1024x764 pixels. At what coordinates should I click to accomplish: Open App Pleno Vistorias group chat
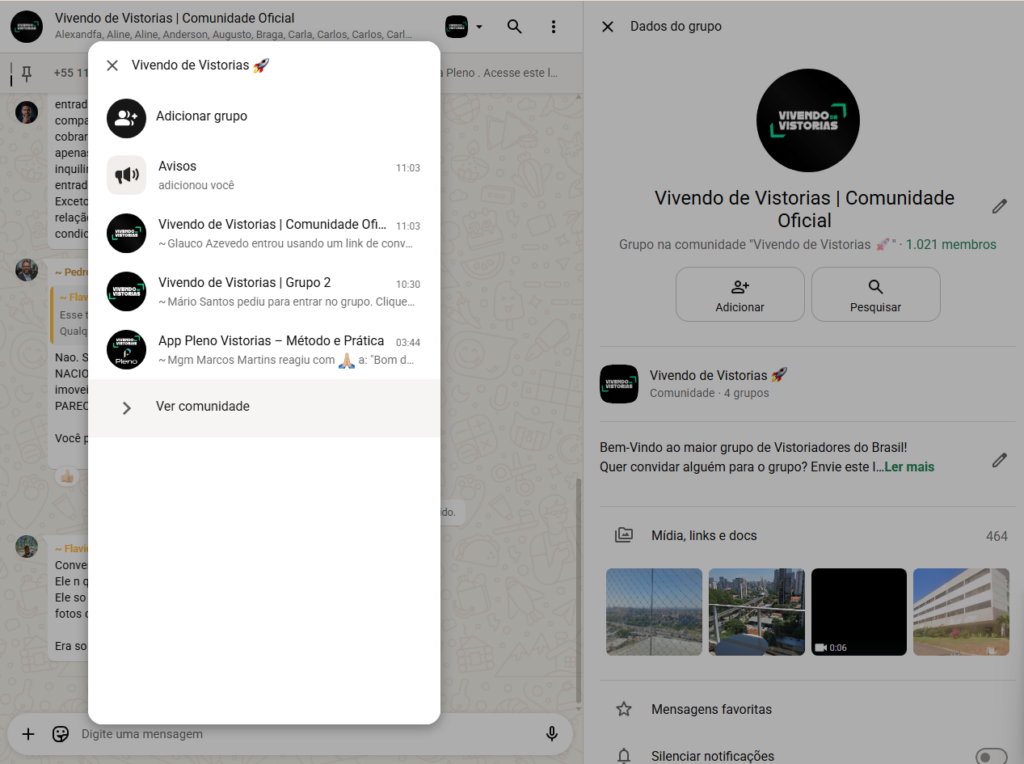click(264, 349)
